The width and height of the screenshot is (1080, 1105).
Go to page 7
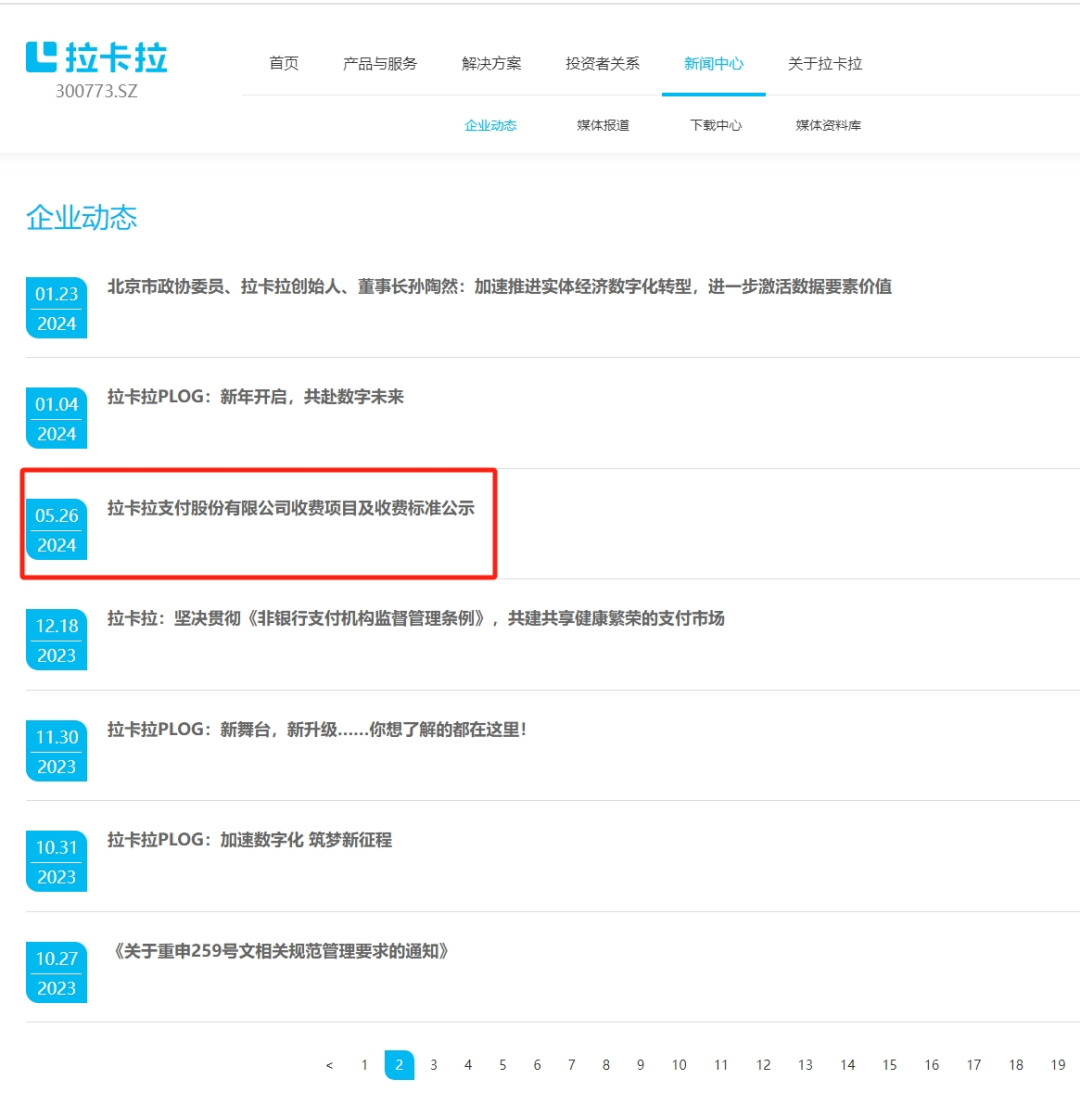pos(571,1065)
